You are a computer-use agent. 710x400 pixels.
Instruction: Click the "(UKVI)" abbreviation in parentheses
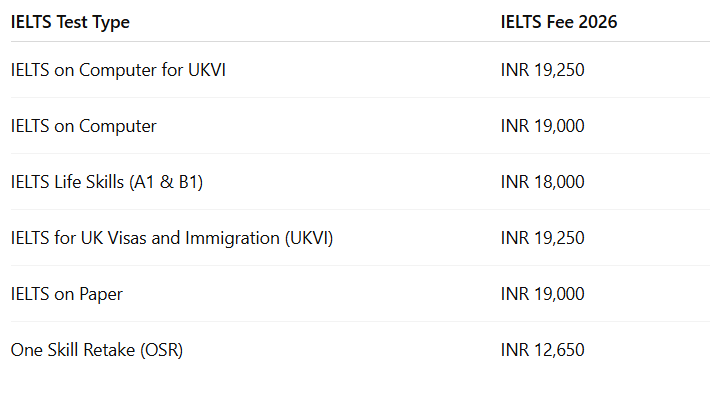tap(309, 238)
